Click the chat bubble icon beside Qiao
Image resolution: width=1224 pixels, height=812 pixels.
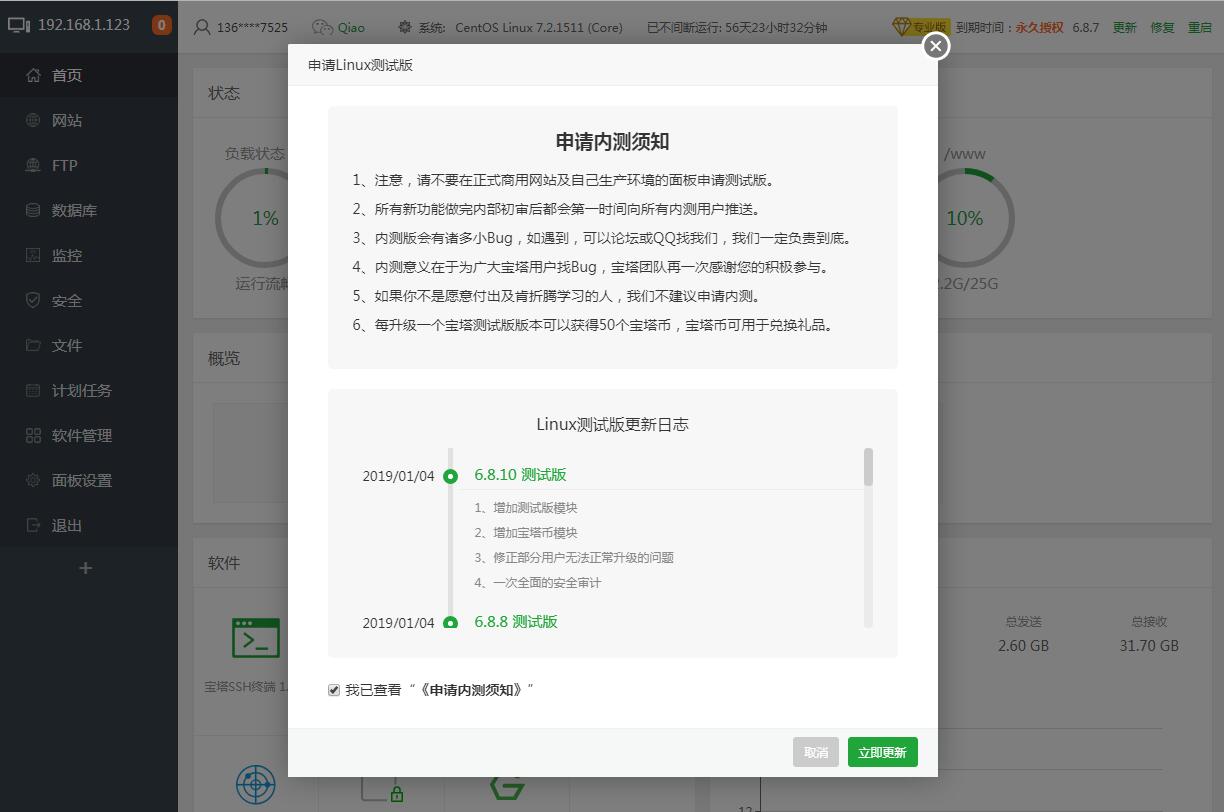click(x=322, y=28)
